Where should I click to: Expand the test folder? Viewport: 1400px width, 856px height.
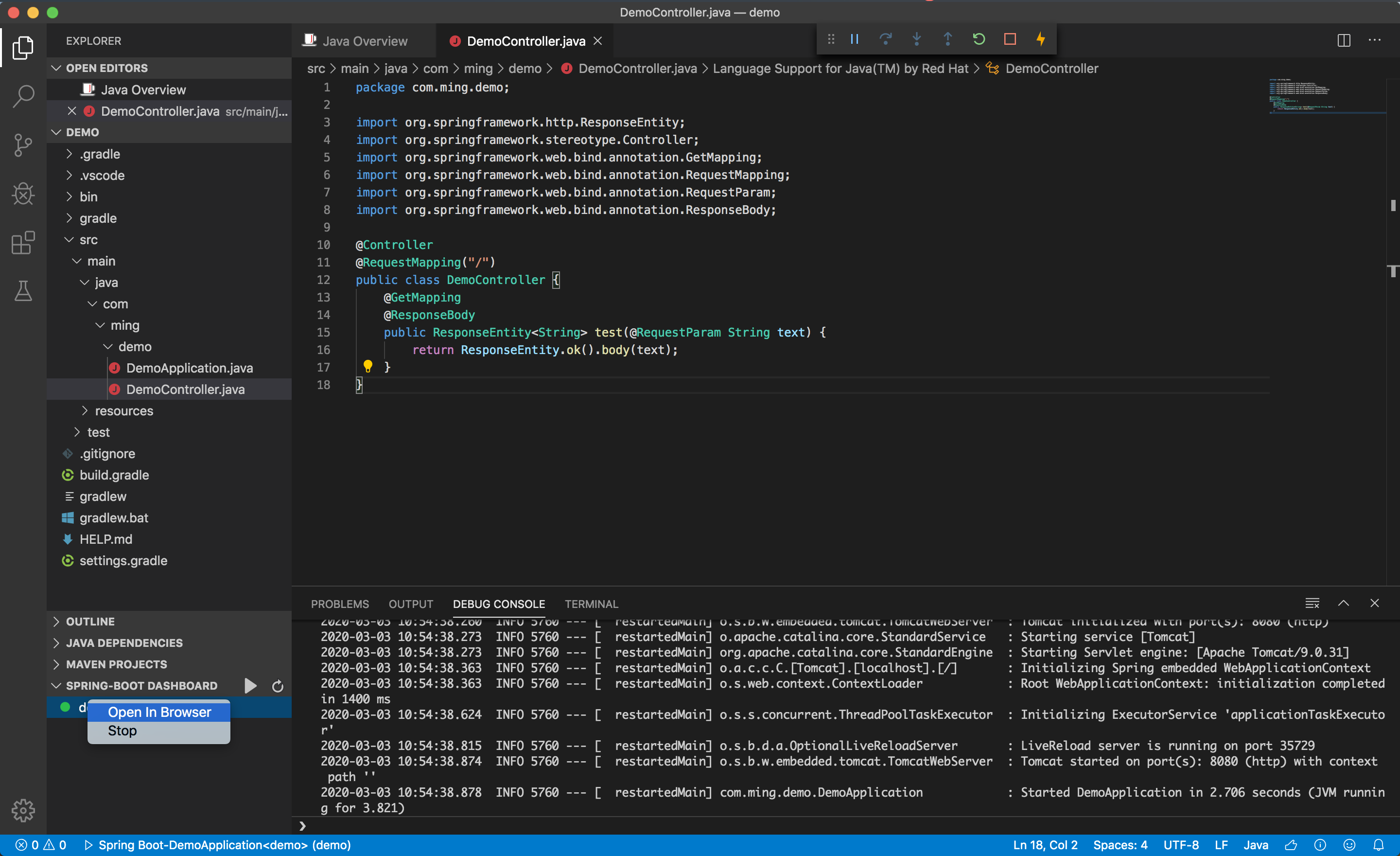pos(77,432)
